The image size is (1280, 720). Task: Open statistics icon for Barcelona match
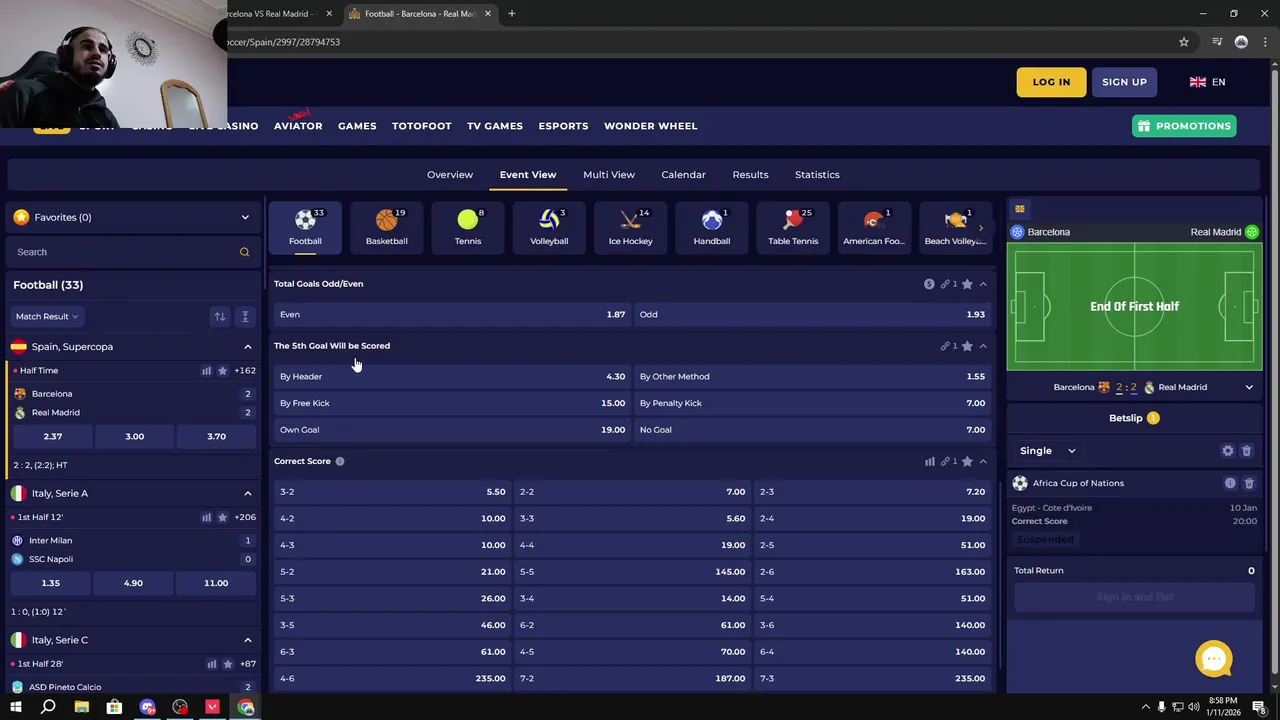[x=207, y=370]
